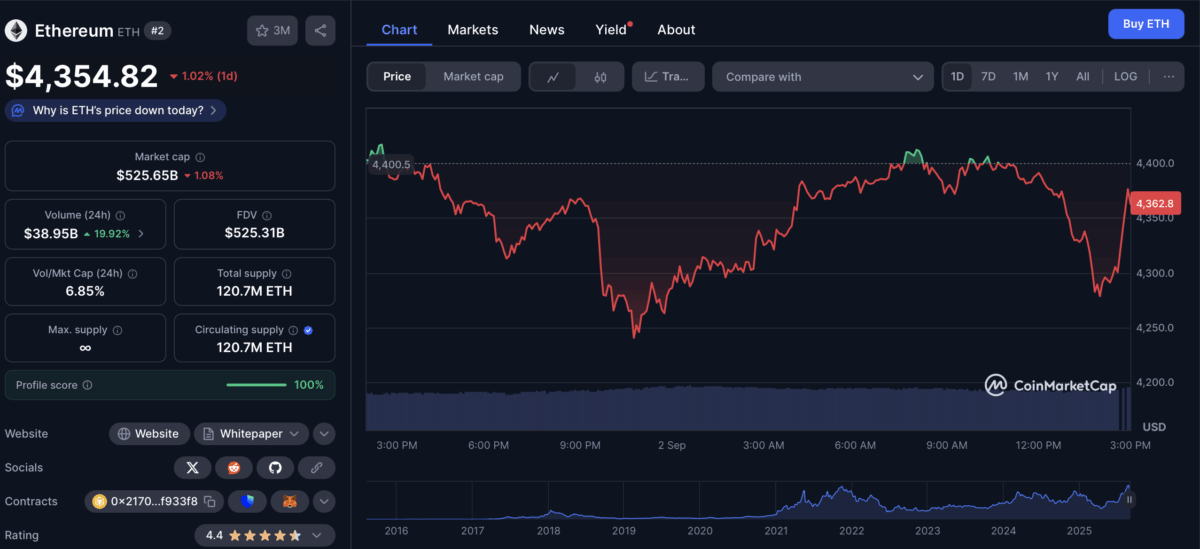The height and width of the screenshot is (549, 1200).
Task: Select the 1Y time range
Action: click(1052, 77)
